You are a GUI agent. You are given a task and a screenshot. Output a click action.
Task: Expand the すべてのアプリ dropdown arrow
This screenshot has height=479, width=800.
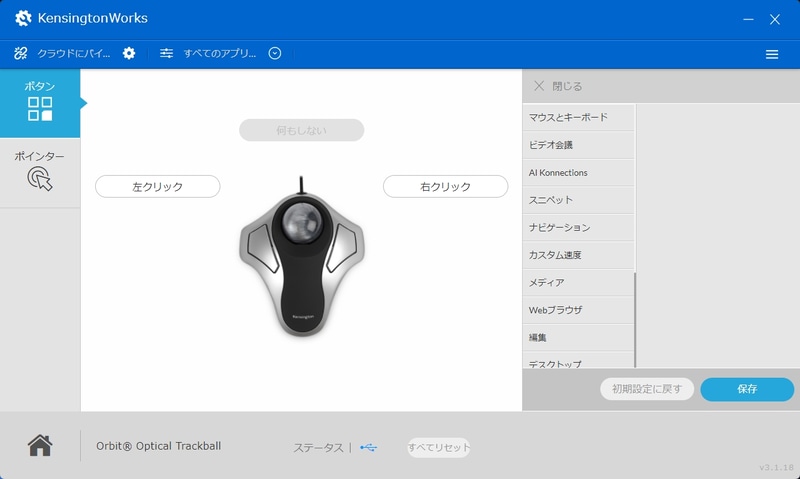[275, 53]
